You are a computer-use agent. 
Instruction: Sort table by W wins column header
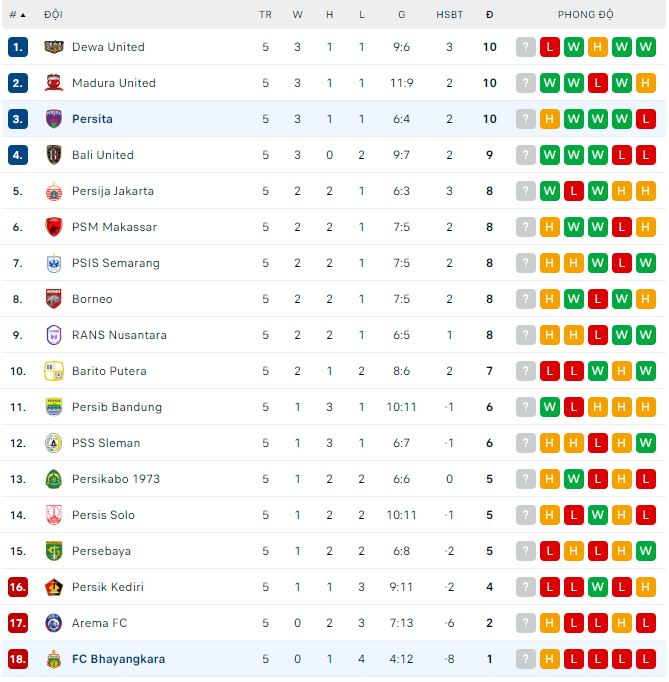[x=297, y=15]
